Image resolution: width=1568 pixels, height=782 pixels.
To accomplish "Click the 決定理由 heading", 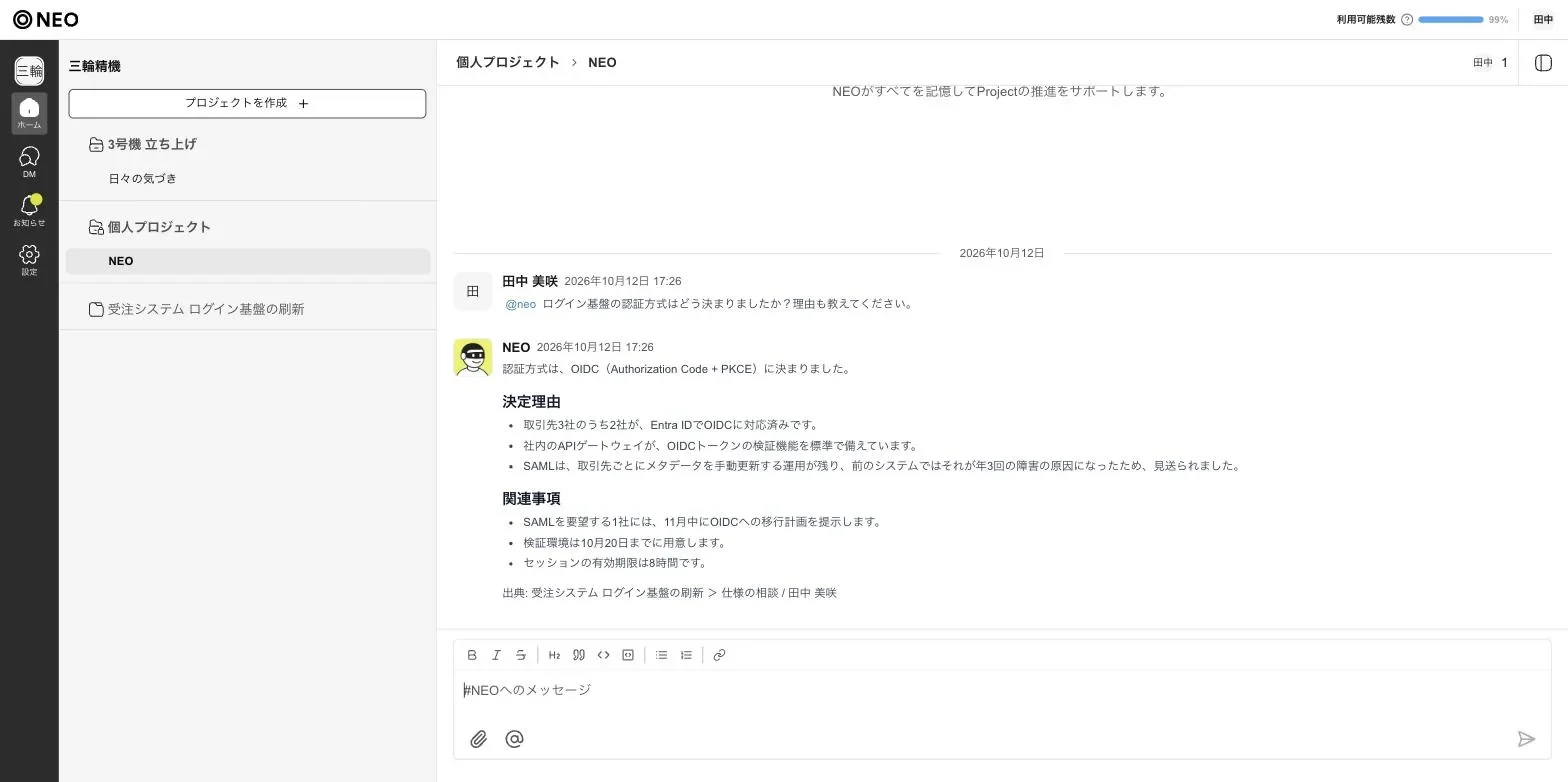I will click(531, 402).
